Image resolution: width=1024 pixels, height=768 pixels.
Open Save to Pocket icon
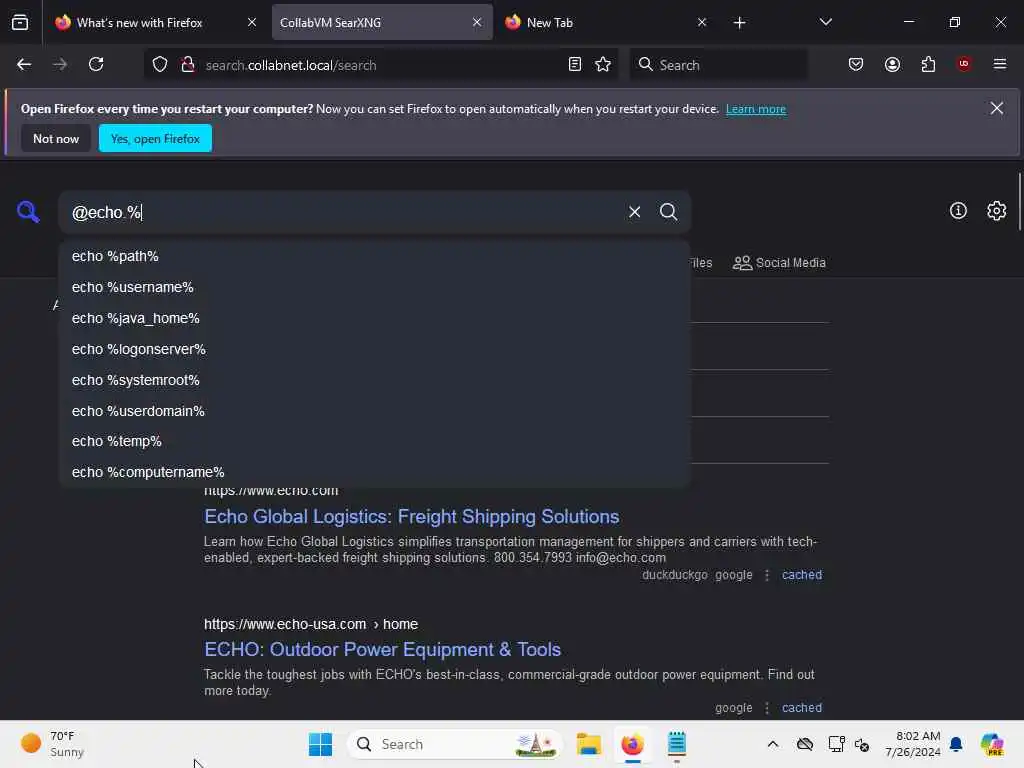coord(856,64)
